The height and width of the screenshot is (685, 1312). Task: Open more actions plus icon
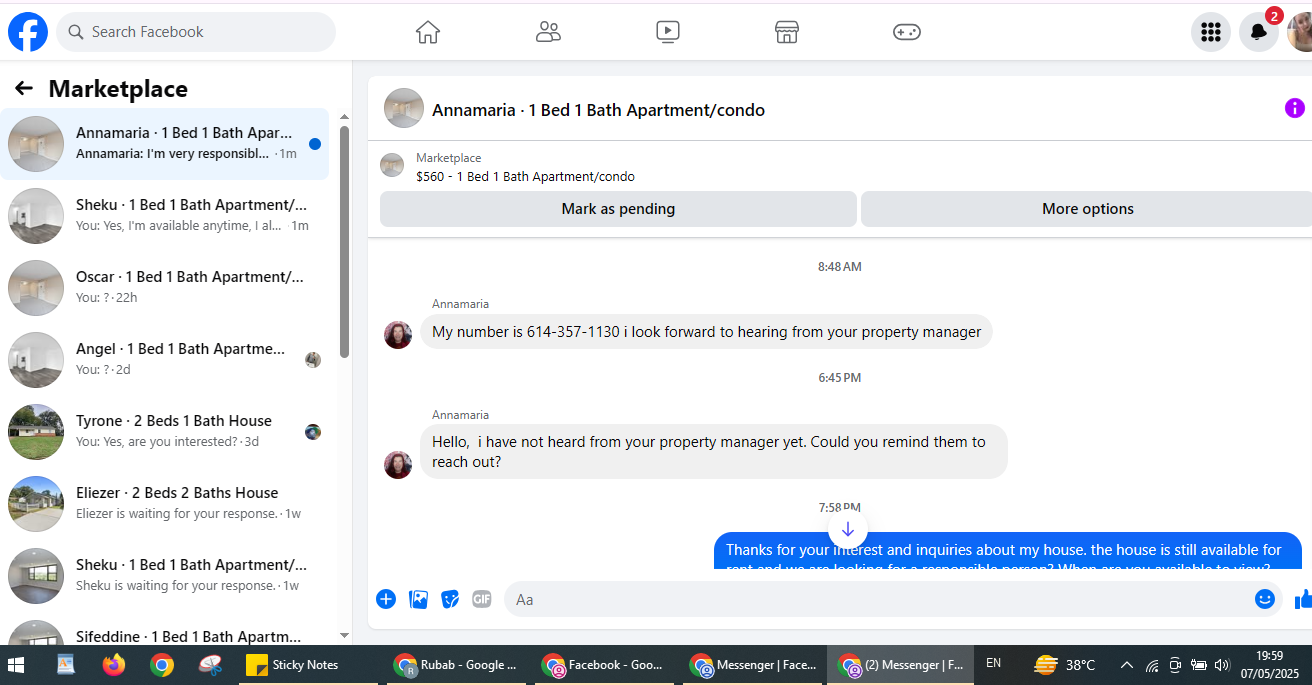pyautogui.click(x=386, y=599)
